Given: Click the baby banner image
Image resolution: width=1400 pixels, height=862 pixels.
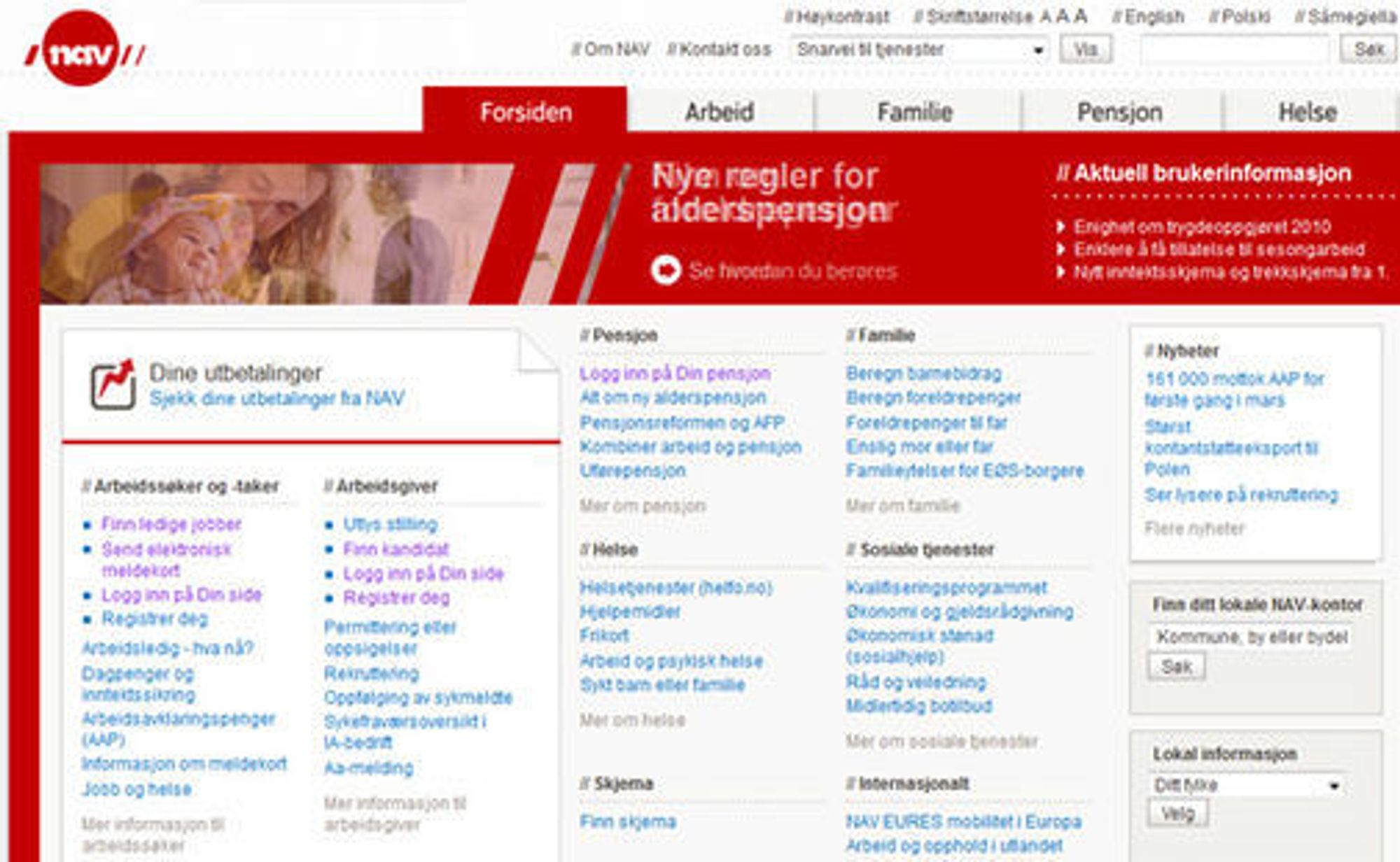Looking at the screenshot, I should (276, 234).
